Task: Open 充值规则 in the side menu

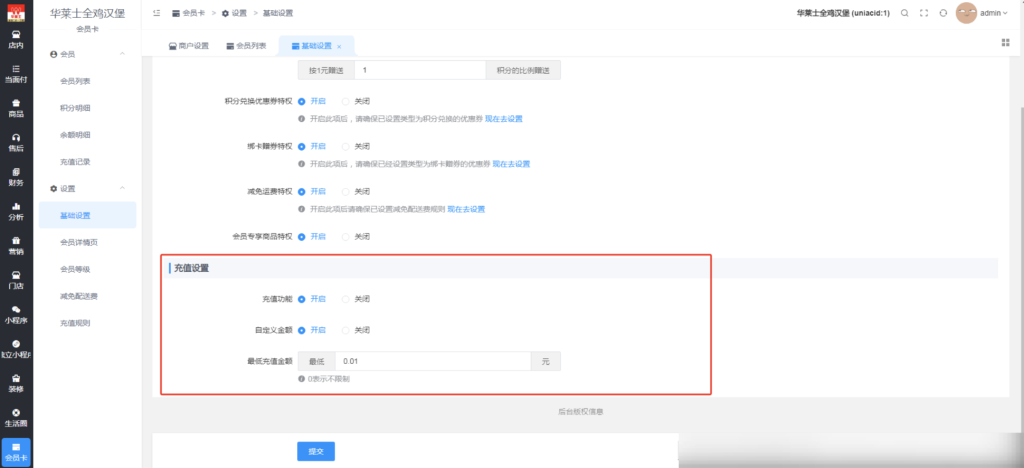Action: coord(75,323)
